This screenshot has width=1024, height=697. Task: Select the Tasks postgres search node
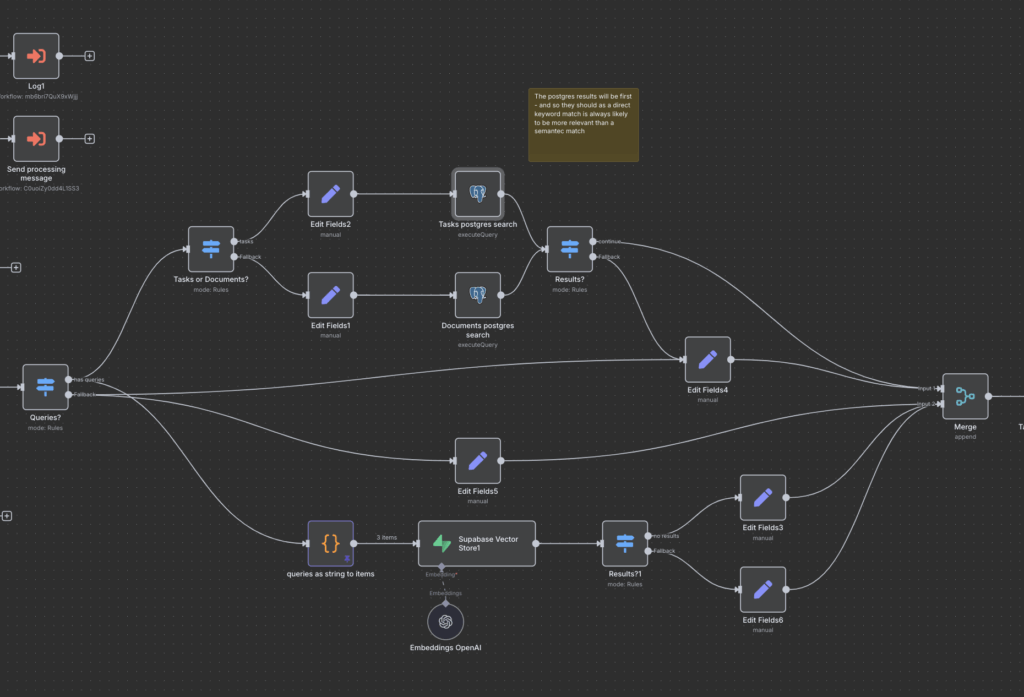[x=477, y=194]
